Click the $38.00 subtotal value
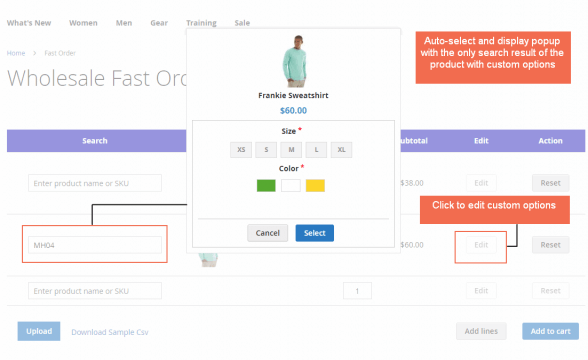This screenshot has height=360, width=588. [x=412, y=183]
